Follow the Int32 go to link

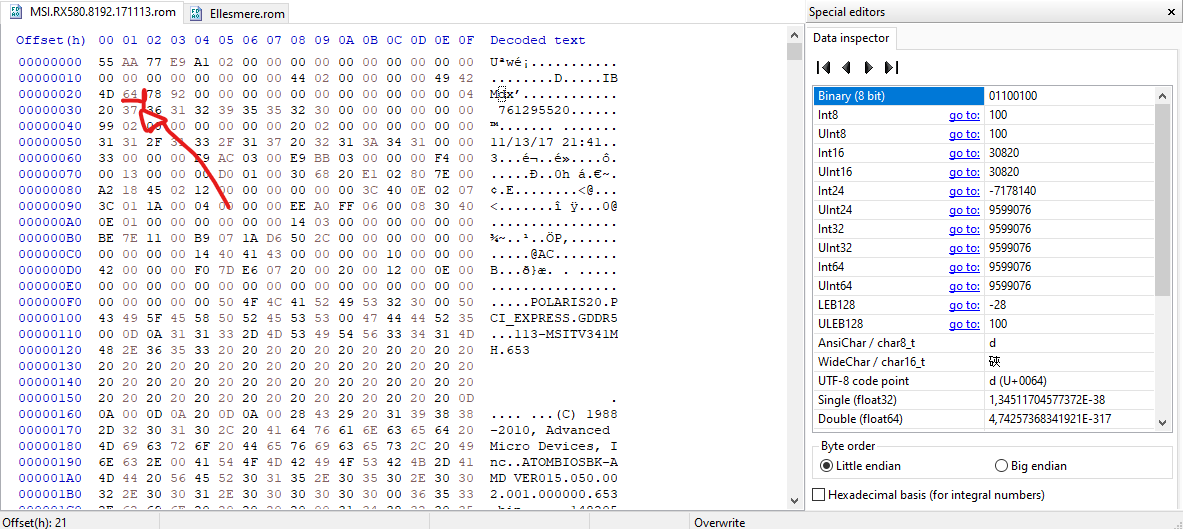pos(963,229)
